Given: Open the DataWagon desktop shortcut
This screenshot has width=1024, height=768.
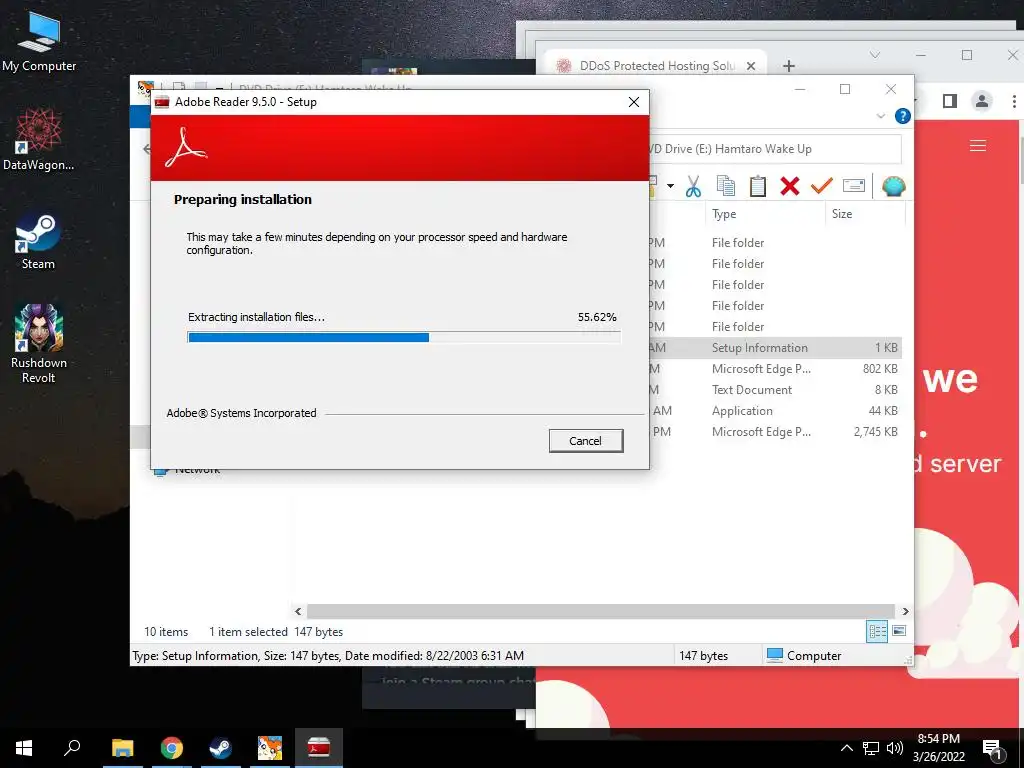Looking at the screenshot, I should 39,139.
